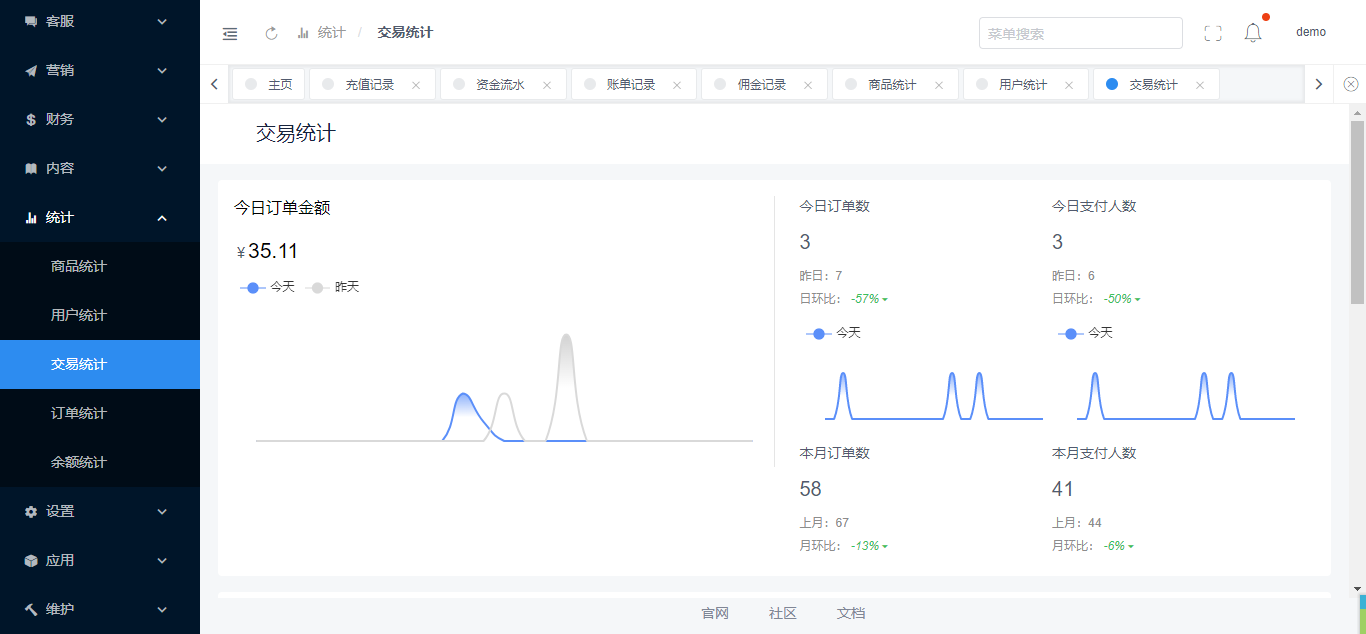This screenshot has width=1366, height=634.
Task: Open the 社区 footer link
Action: coord(783,613)
